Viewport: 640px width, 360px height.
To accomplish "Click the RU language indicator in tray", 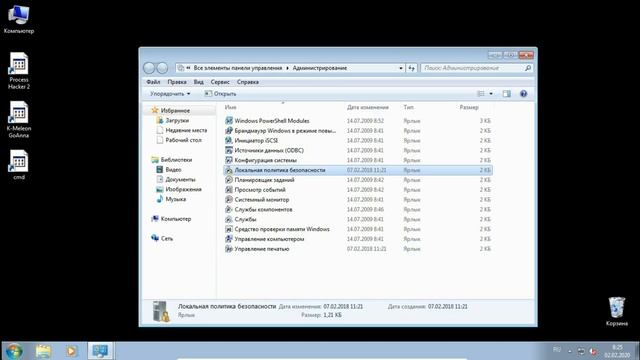I will (557, 350).
